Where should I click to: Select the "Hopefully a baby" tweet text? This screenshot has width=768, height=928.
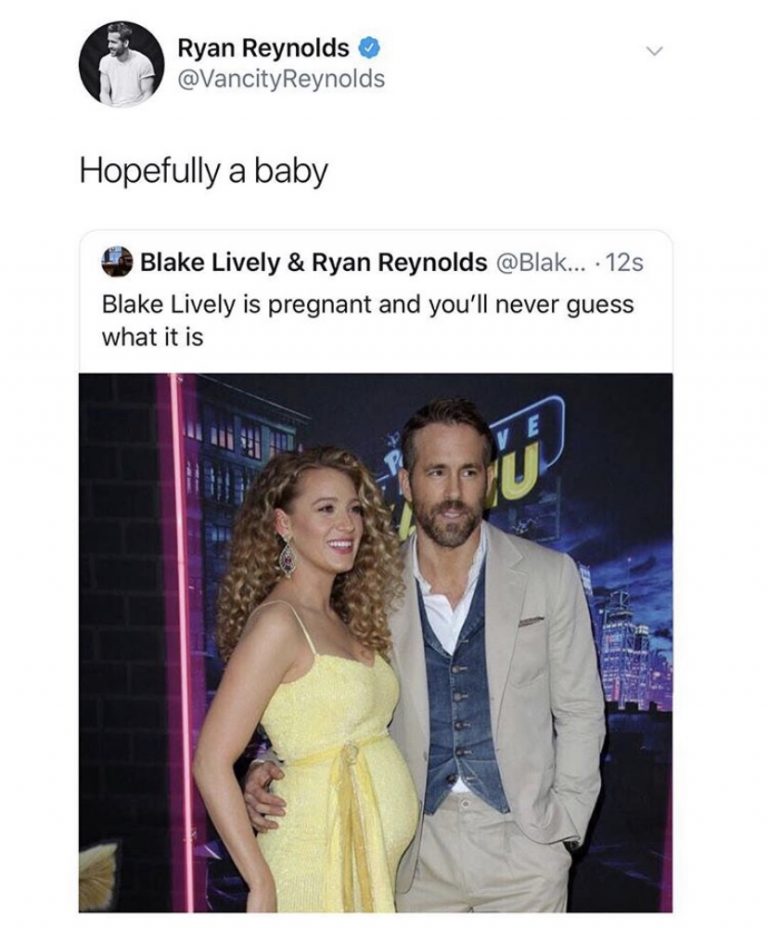click(203, 172)
